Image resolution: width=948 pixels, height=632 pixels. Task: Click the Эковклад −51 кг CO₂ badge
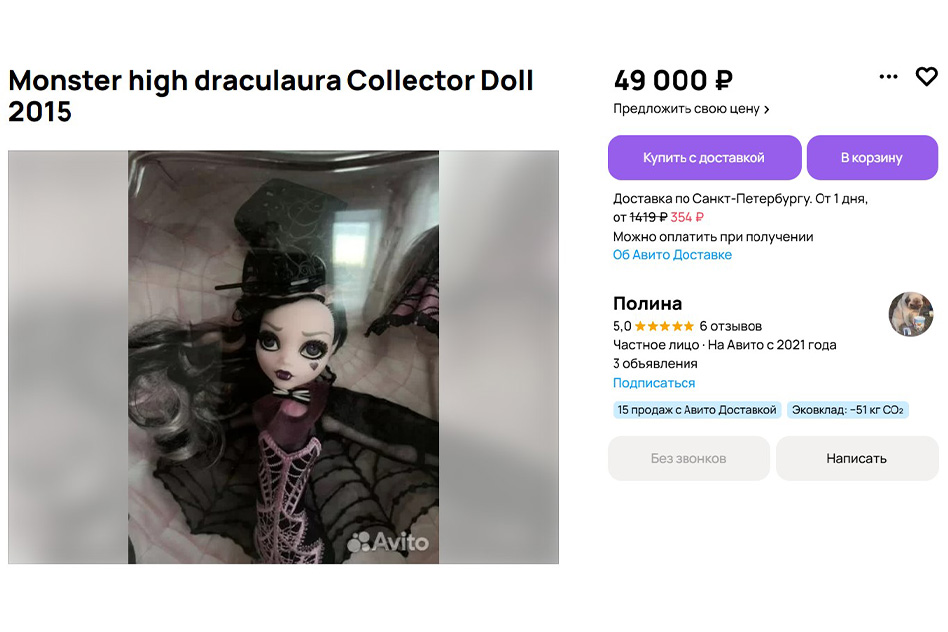pos(848,410)
